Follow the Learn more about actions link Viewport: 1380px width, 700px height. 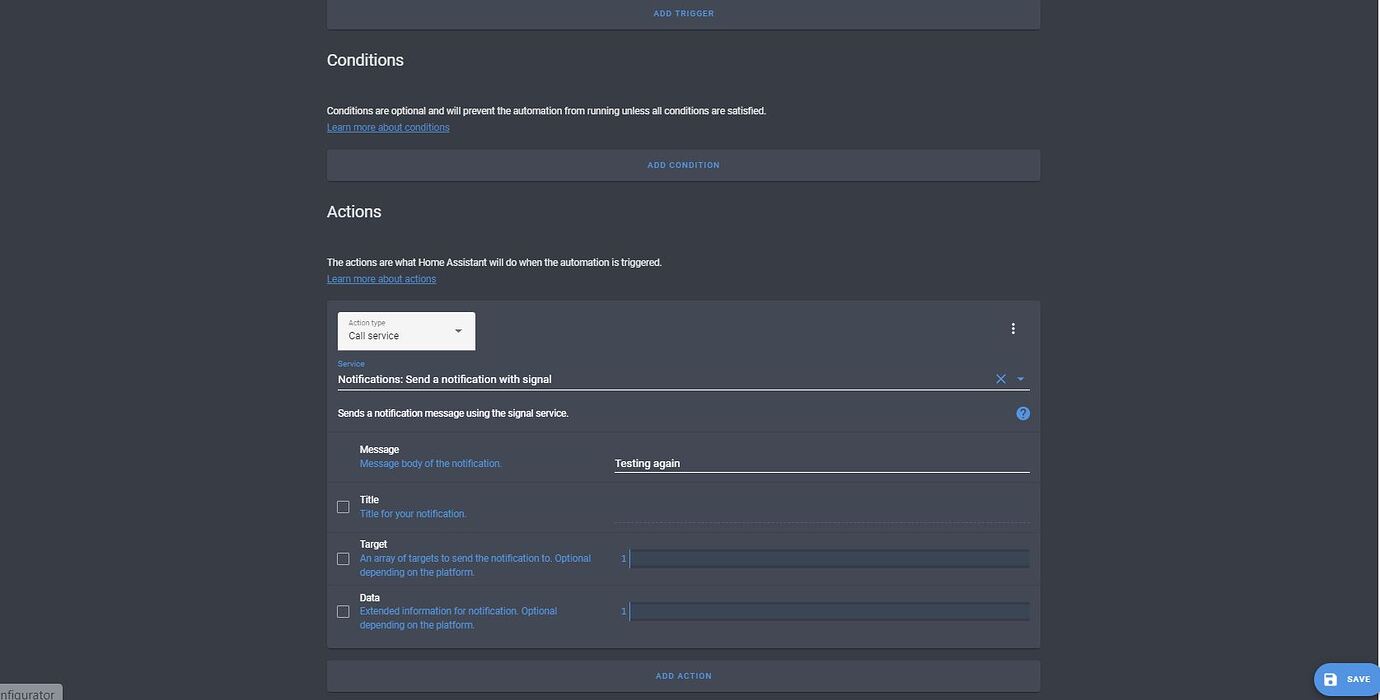click(x=381, y=279)
